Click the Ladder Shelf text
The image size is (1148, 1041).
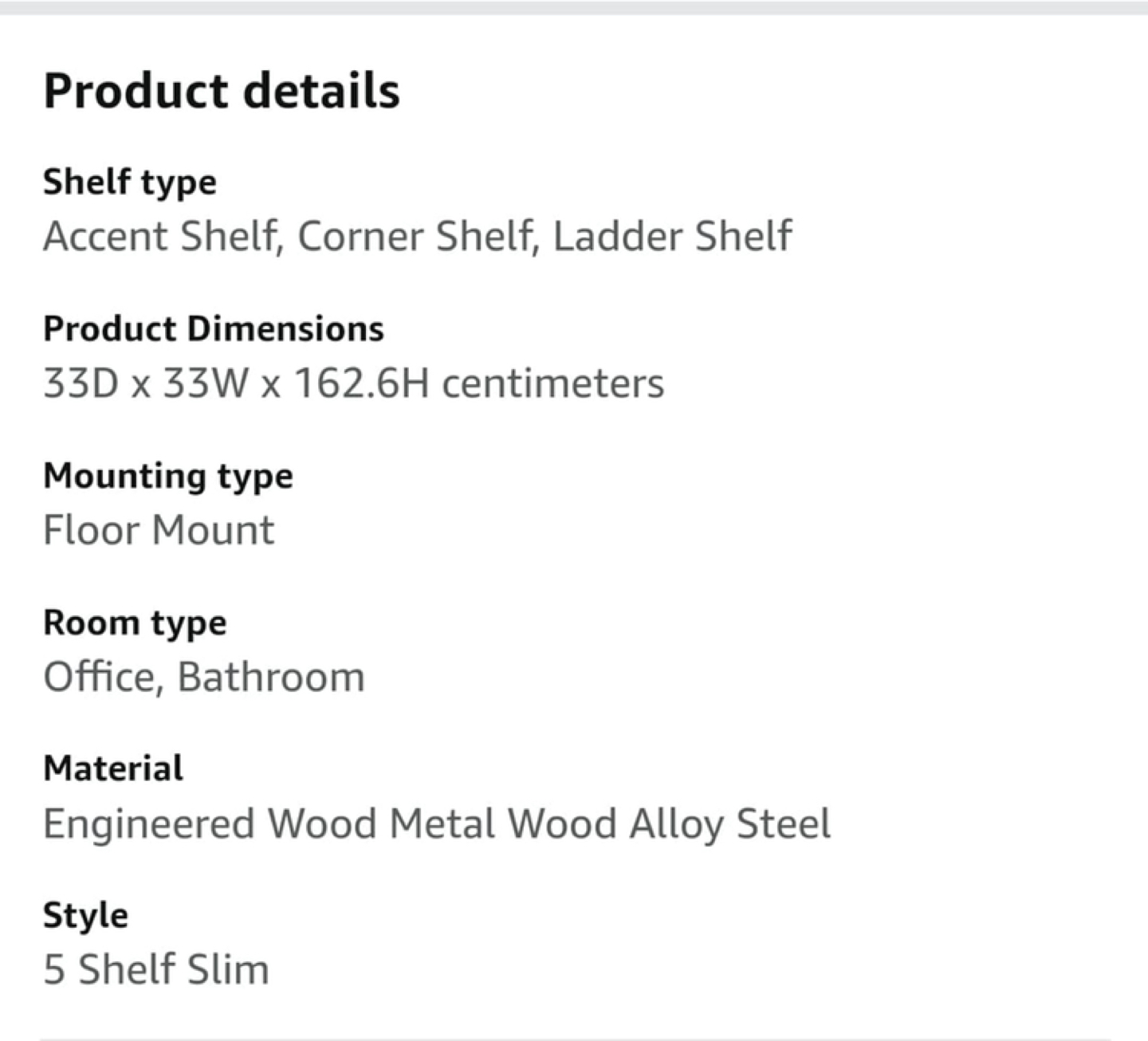[x=672, y=236]
